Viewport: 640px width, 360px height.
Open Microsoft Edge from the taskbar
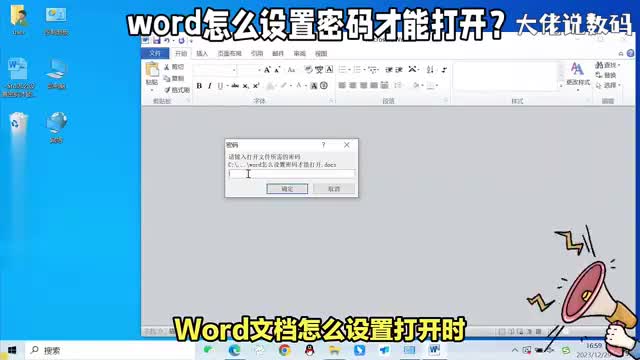[x=234, y=350]
